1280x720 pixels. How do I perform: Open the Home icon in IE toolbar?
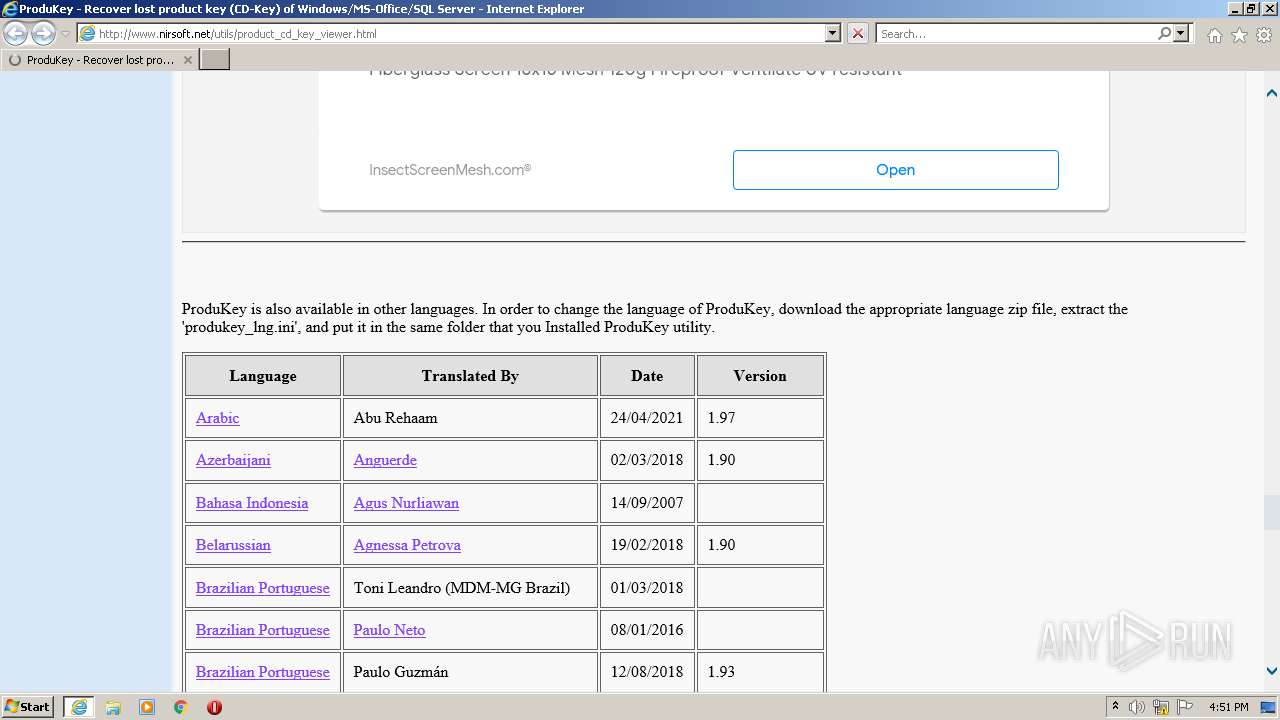tap(1214, 35)
